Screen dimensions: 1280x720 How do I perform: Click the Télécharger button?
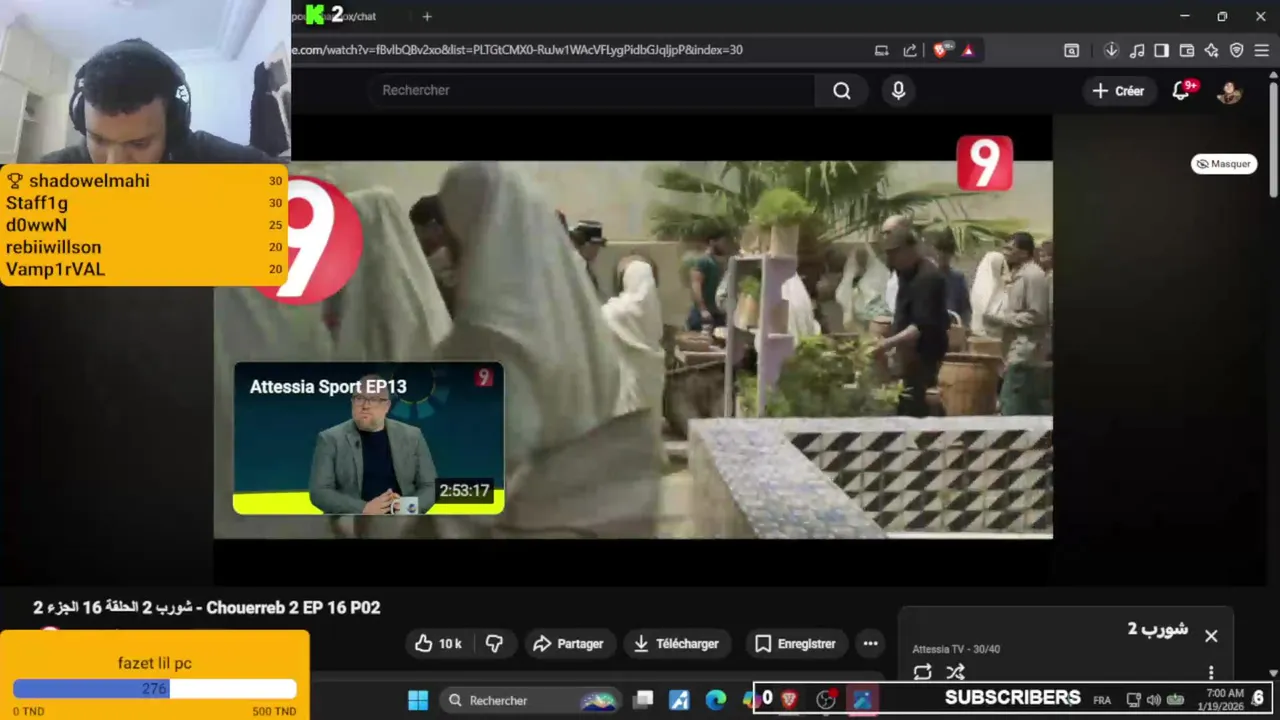(x=677, y=644)
